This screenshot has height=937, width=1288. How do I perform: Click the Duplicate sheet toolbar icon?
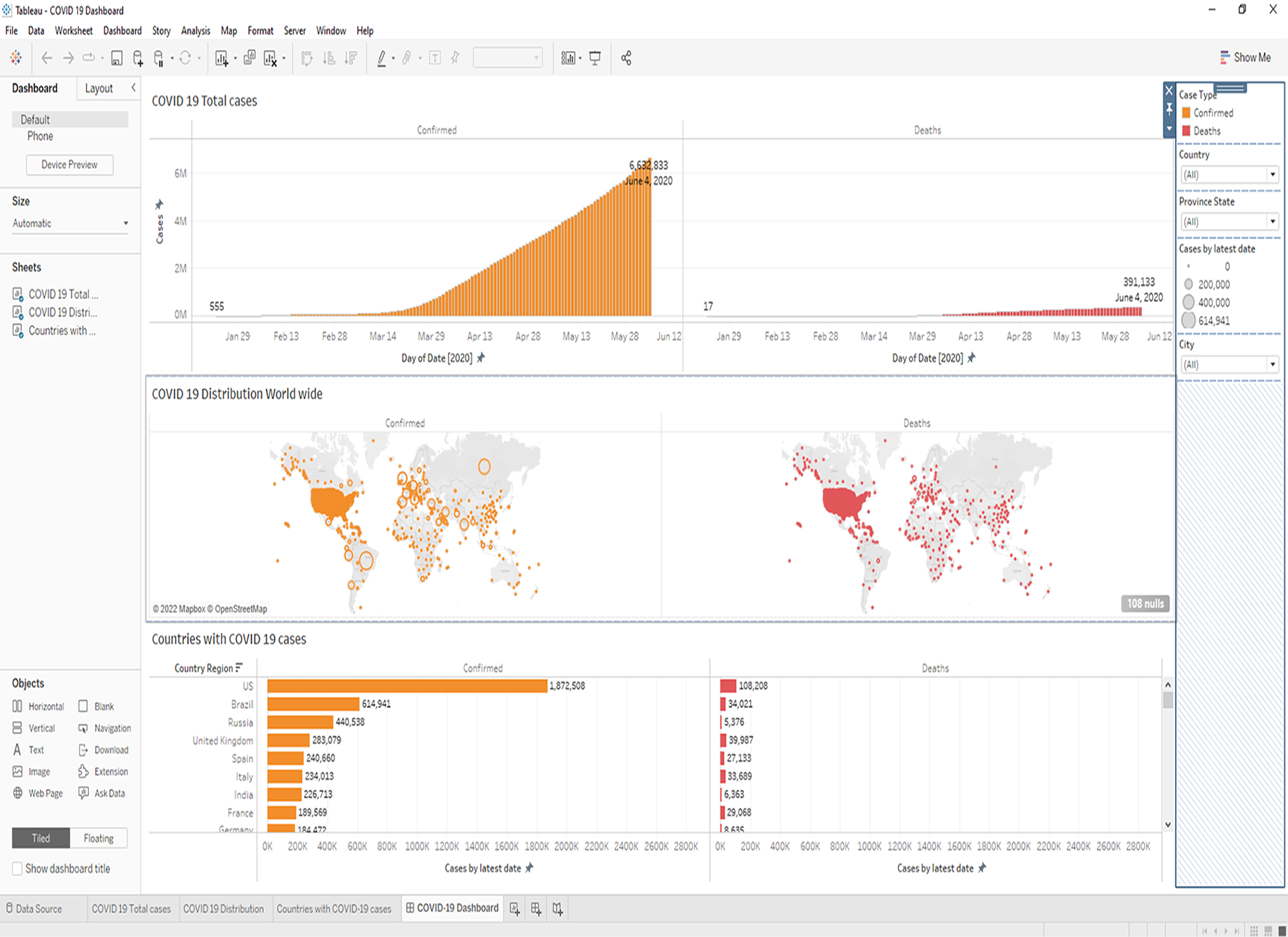[x=249, y=58]
